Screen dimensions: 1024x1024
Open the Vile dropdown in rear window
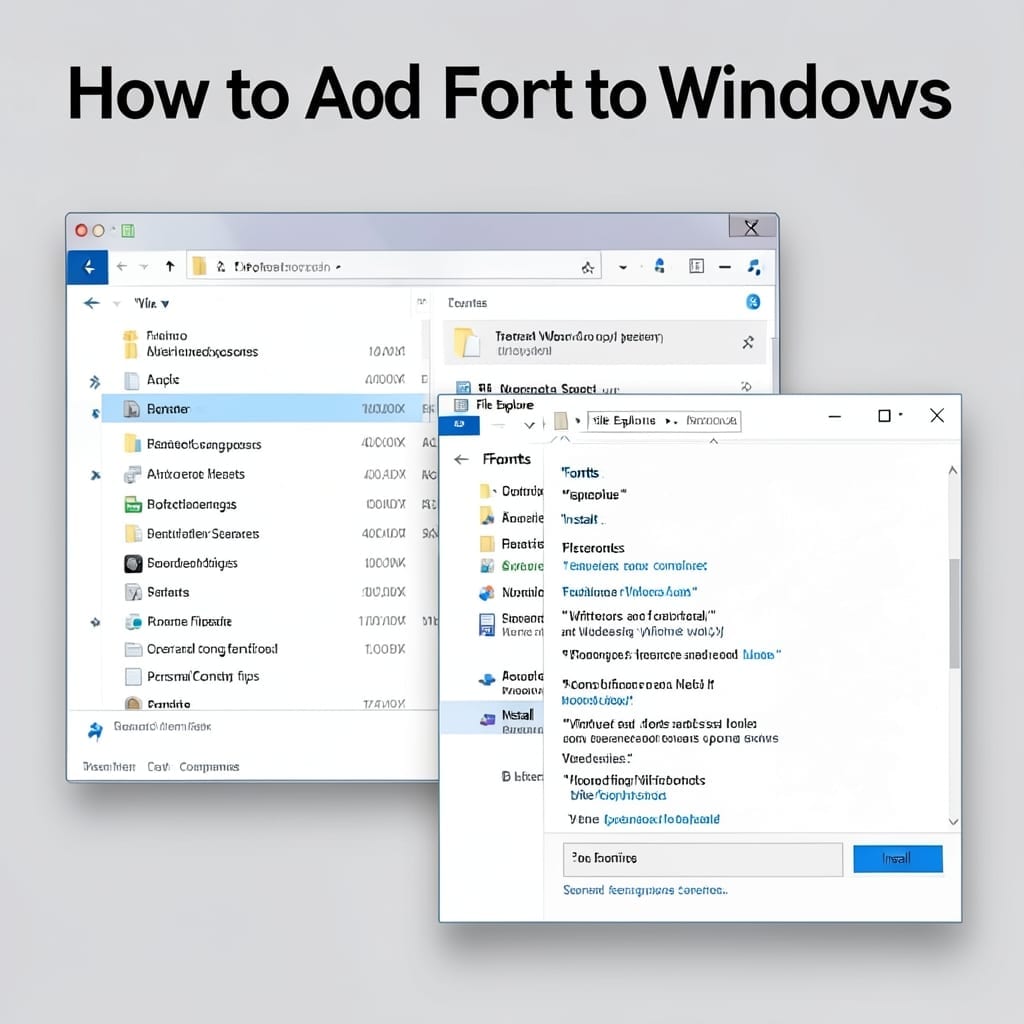152,304
